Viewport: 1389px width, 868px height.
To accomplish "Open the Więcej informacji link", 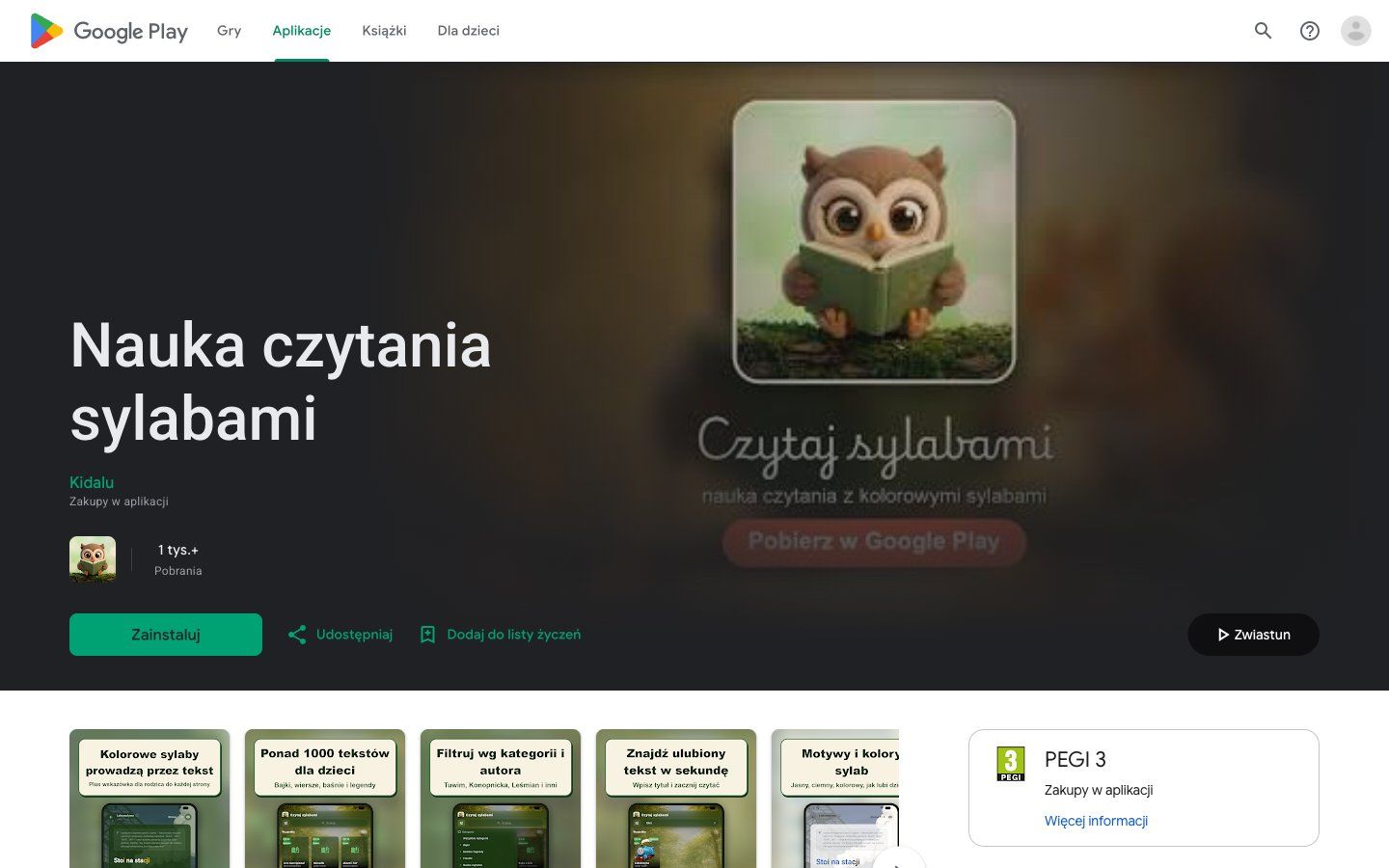I will coord(1096,821).
